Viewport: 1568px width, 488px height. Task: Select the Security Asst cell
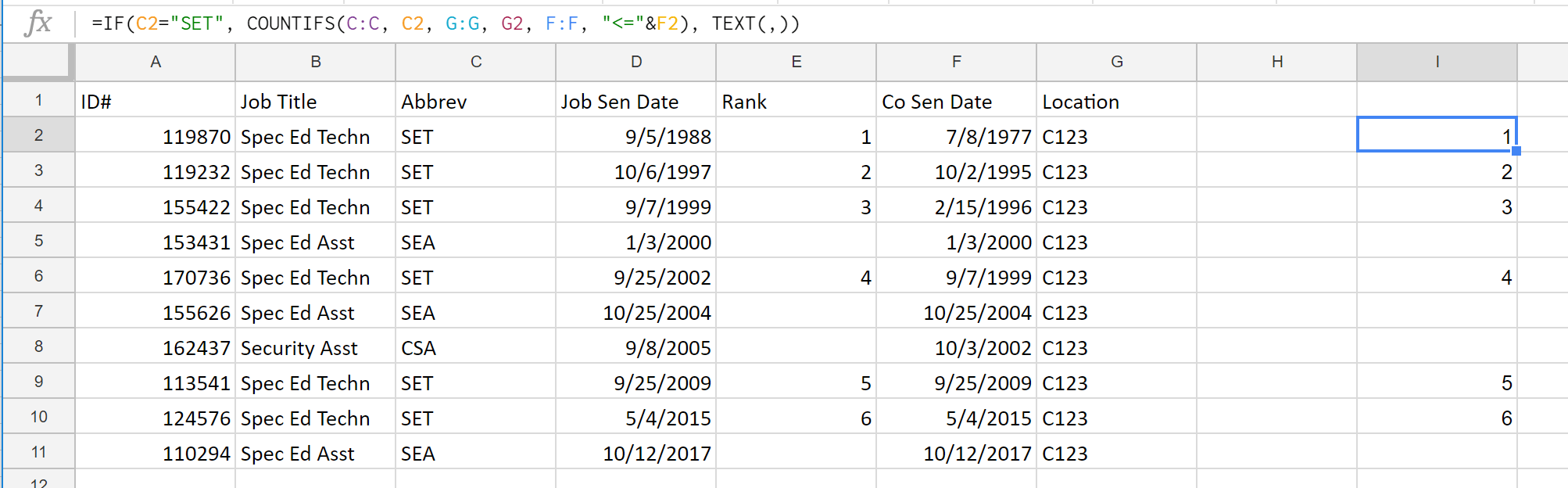[316, 346]
